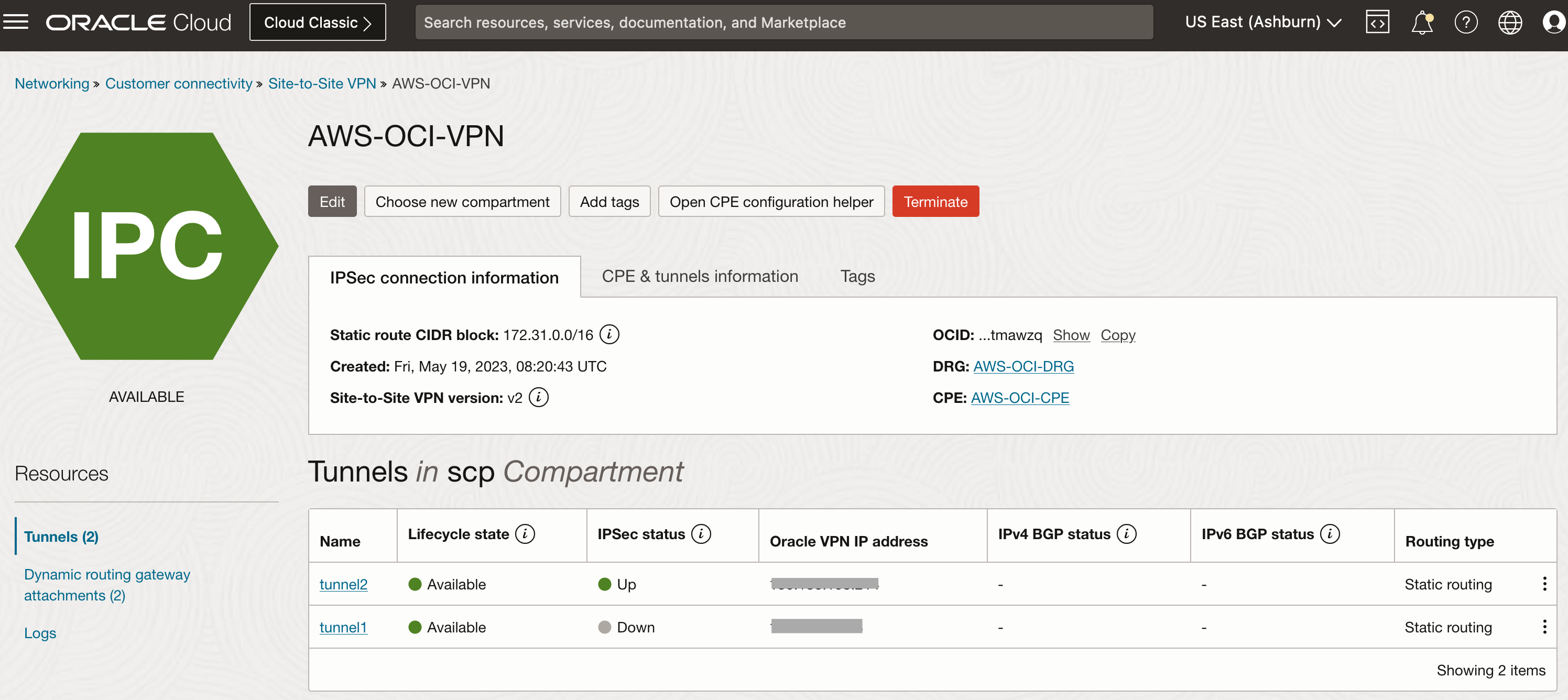This screenshot has width=1568, height=700.
Task: Open the Tags tab
Action: 857,276
